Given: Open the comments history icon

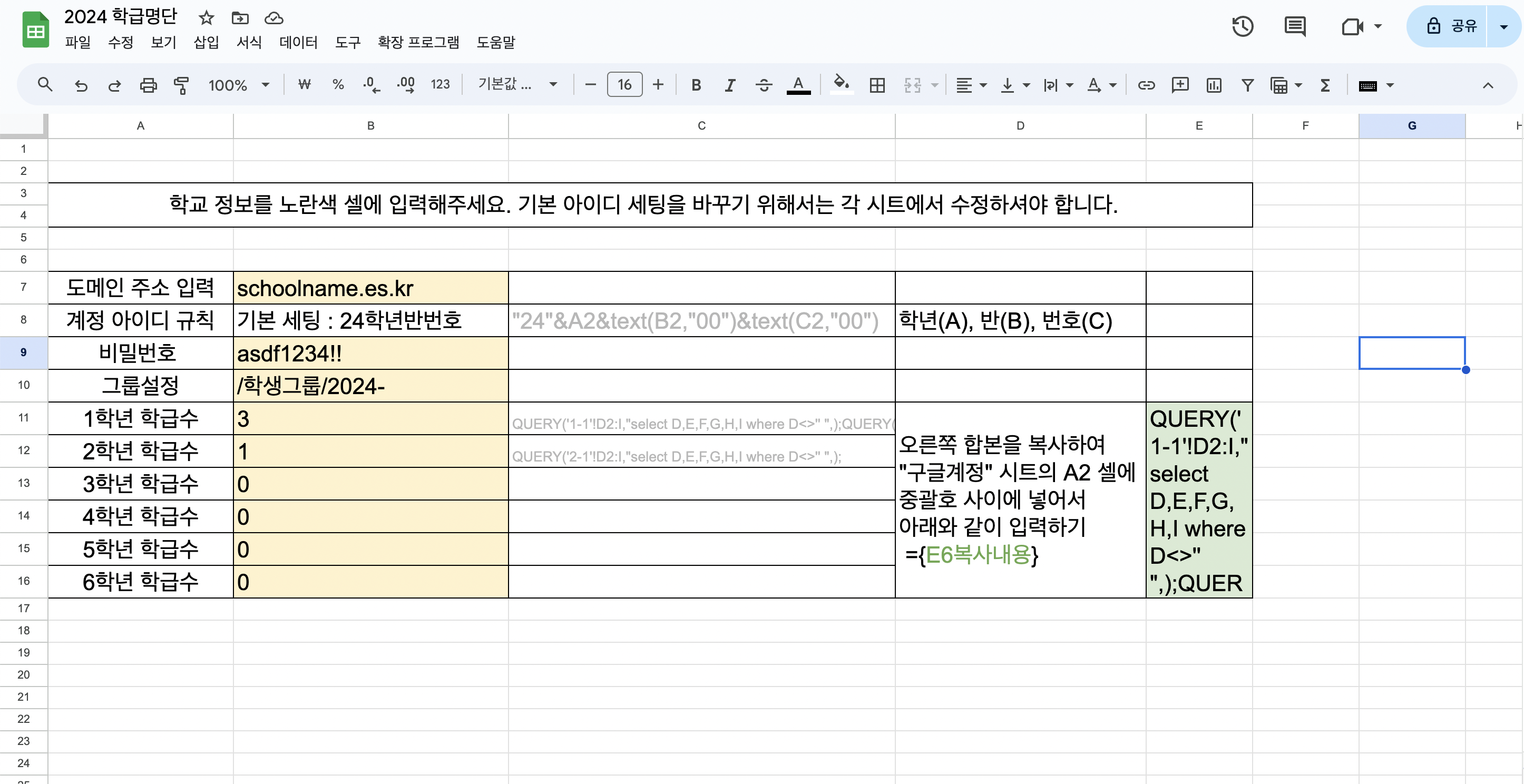Looking at the screenshot, I should click(1294, 26).
